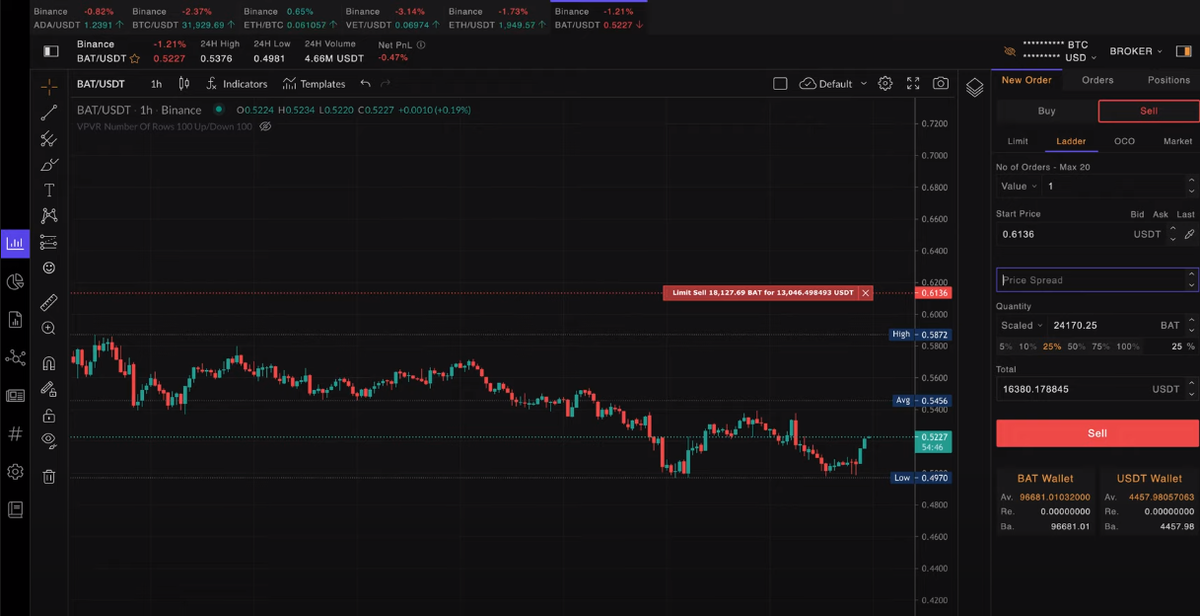Viewport: 1200px width, 616px height.
Task: Hide all drawings with the eye toggle
Action: click(48, 440)
